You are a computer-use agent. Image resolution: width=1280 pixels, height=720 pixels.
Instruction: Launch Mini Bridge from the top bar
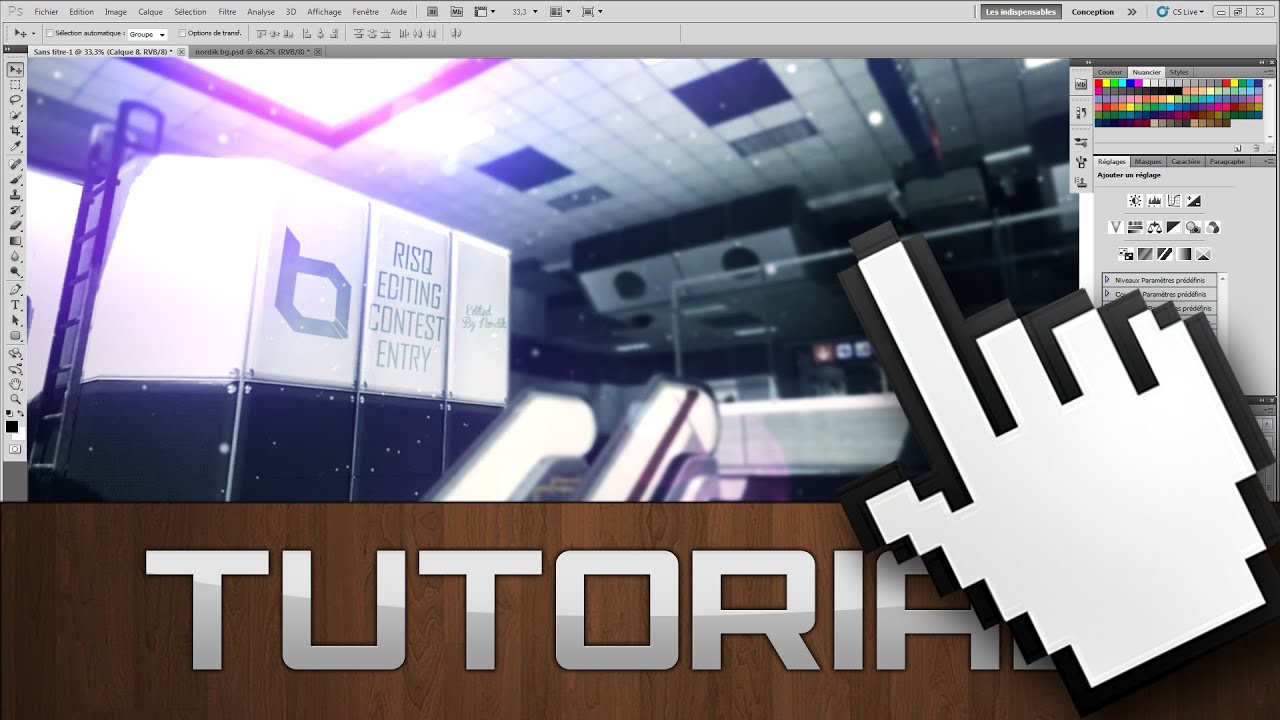(457, 12)
